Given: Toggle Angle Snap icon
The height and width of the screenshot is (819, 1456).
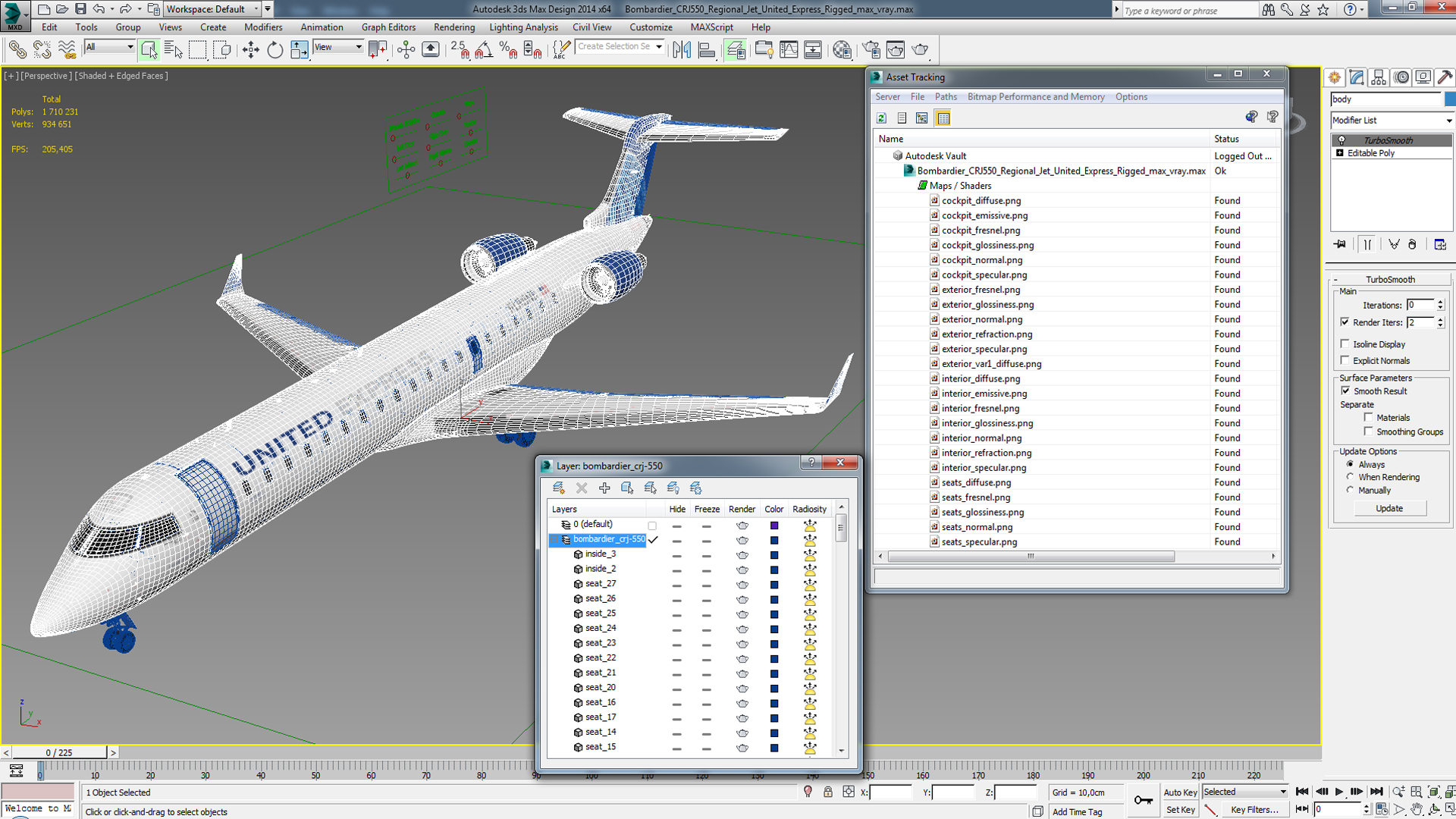Looking at the screenshot, I should pos(484,50).
